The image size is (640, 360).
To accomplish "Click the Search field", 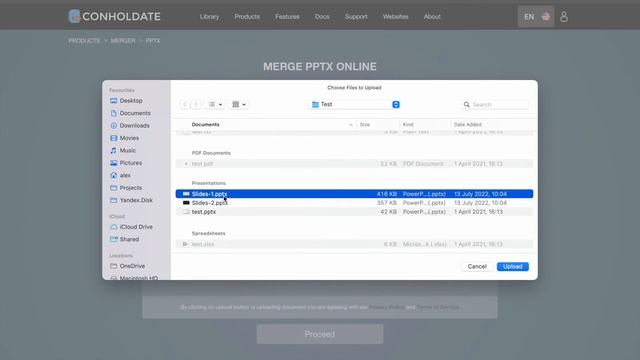I will click(495, 104).
